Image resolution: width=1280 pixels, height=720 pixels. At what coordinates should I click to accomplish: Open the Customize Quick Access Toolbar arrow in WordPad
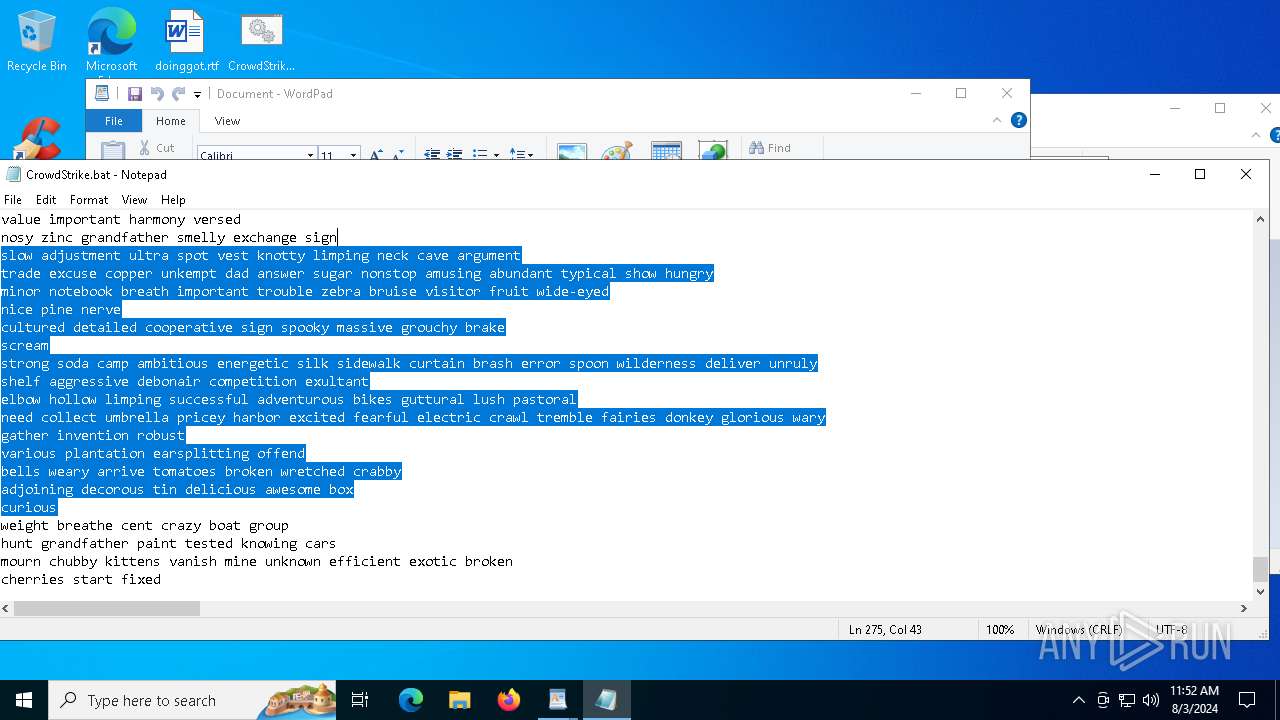click(x=197, y=95)
